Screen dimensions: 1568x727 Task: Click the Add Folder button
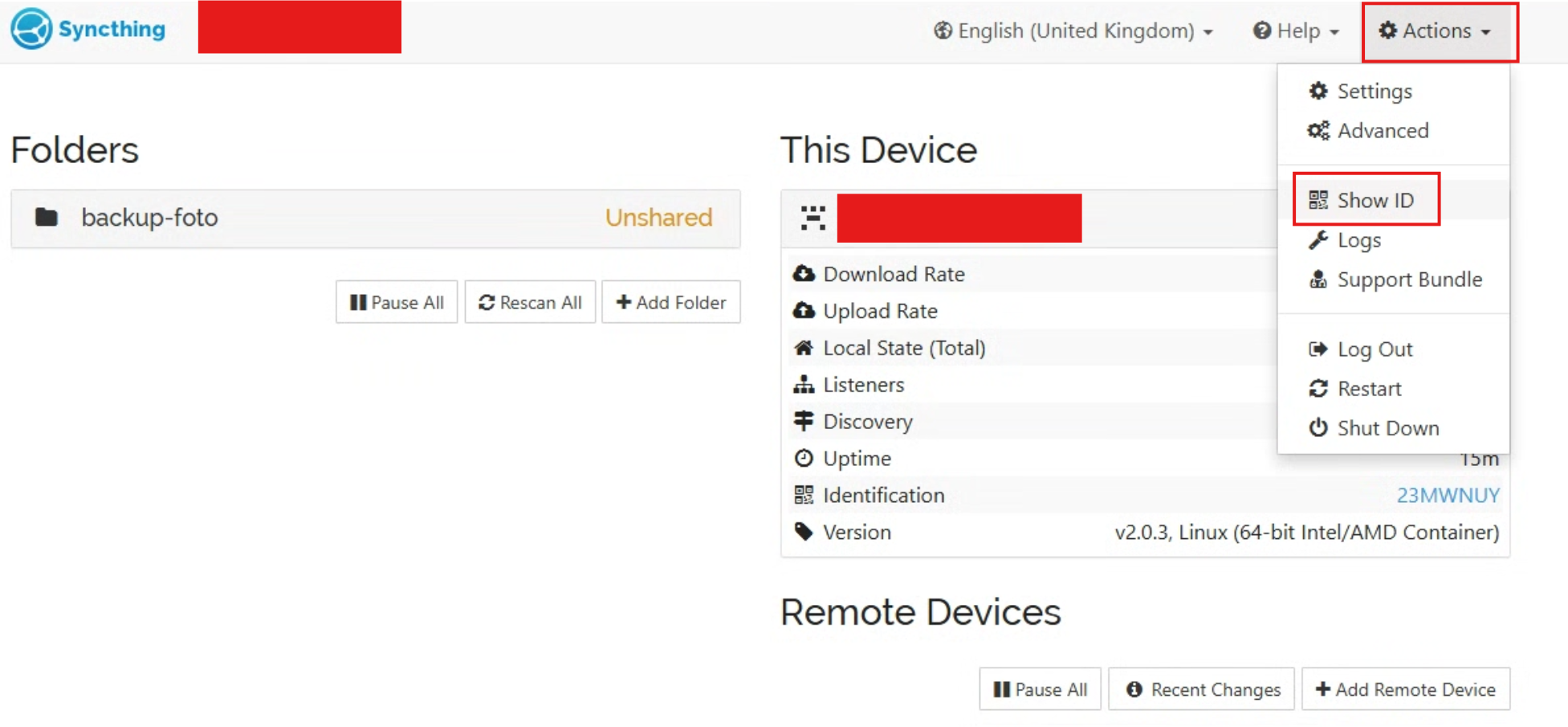click(671, 302)
